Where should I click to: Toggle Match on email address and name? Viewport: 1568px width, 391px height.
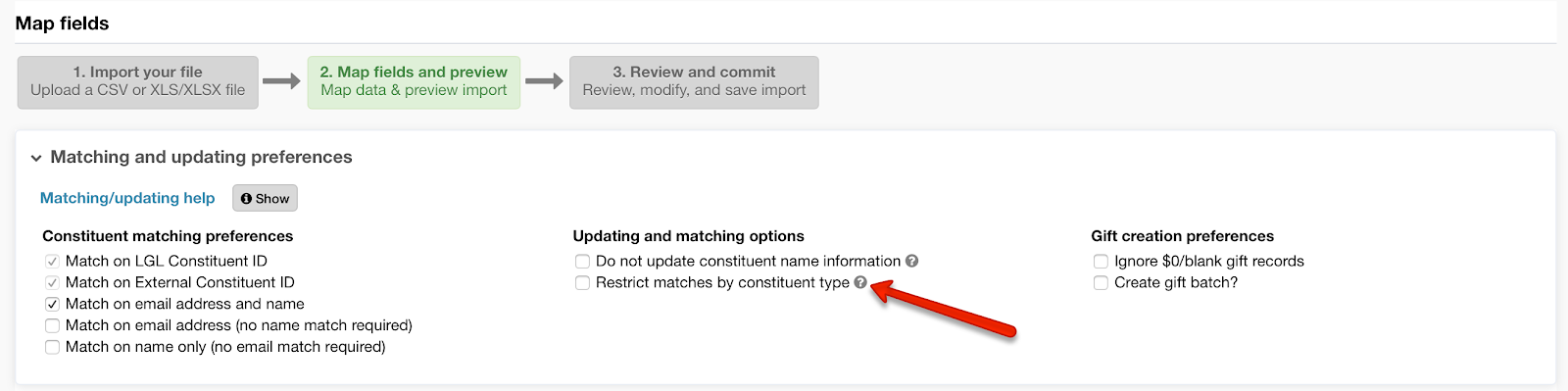click(x=53, y=304)
